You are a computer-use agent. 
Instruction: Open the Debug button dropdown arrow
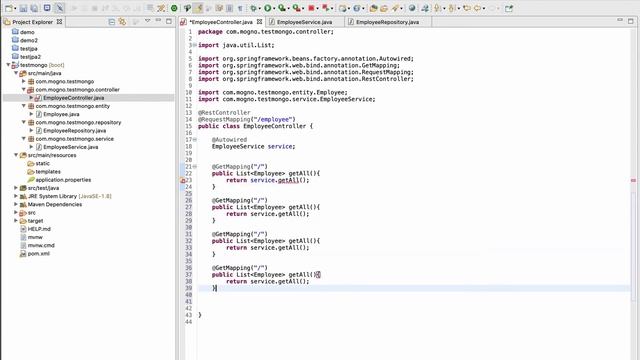pyautogui.click(x=260, y=9)
